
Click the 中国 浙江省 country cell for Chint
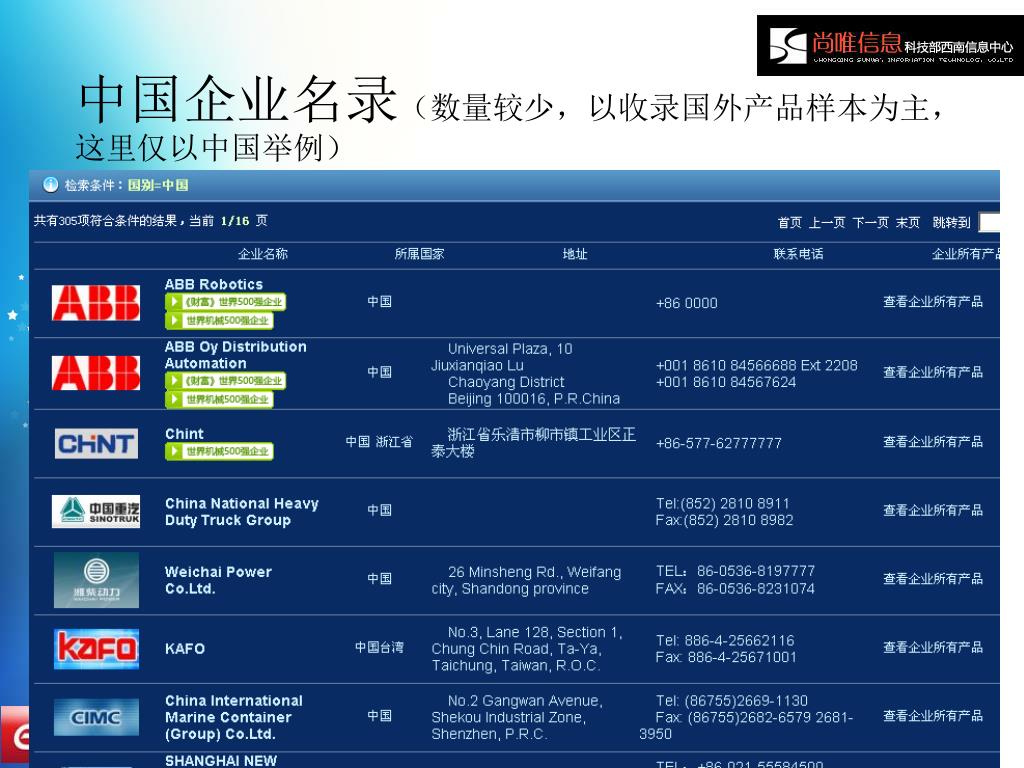379,441
